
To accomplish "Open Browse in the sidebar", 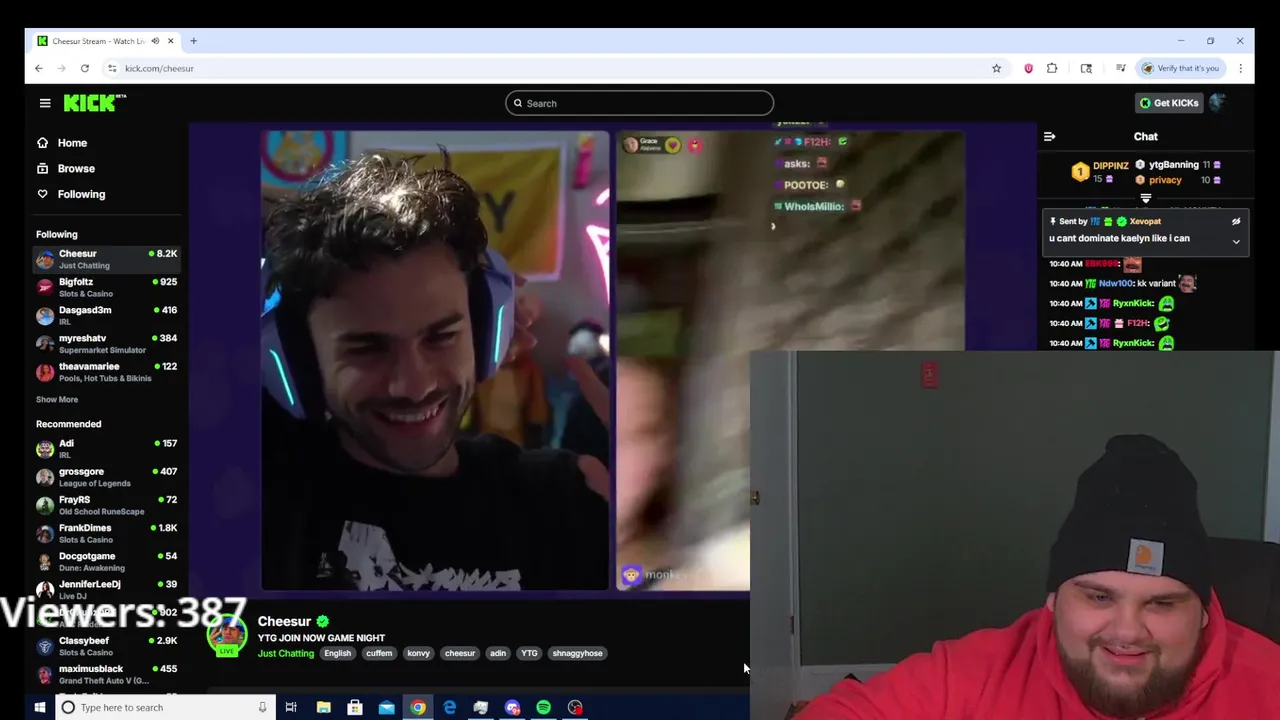I will (76, 169).
